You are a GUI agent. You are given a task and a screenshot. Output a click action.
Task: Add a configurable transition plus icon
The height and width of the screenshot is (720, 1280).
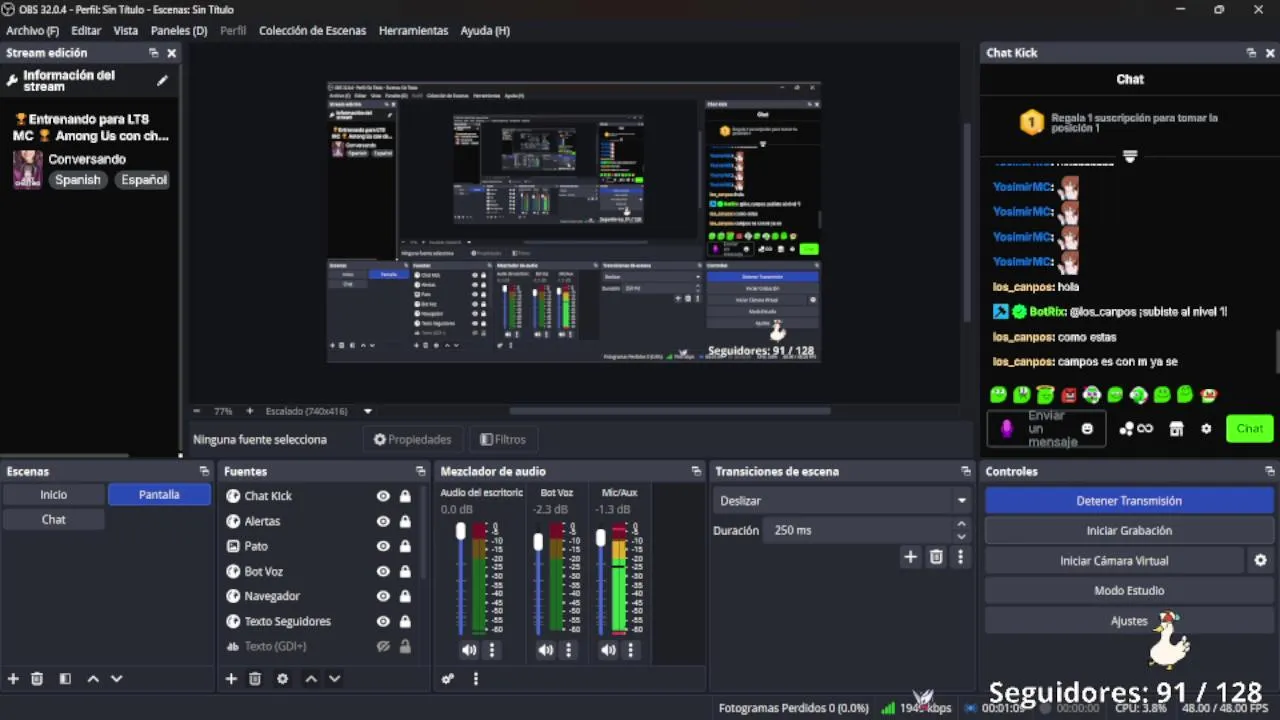[910, 557]
